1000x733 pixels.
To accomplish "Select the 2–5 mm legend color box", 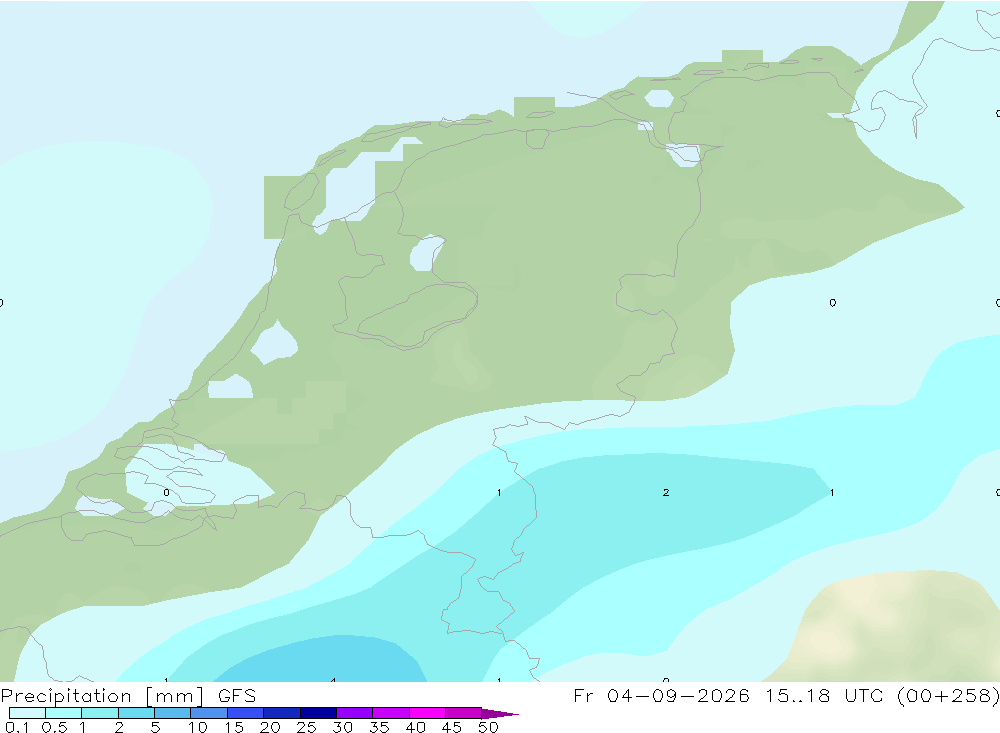I will [136, 713].
